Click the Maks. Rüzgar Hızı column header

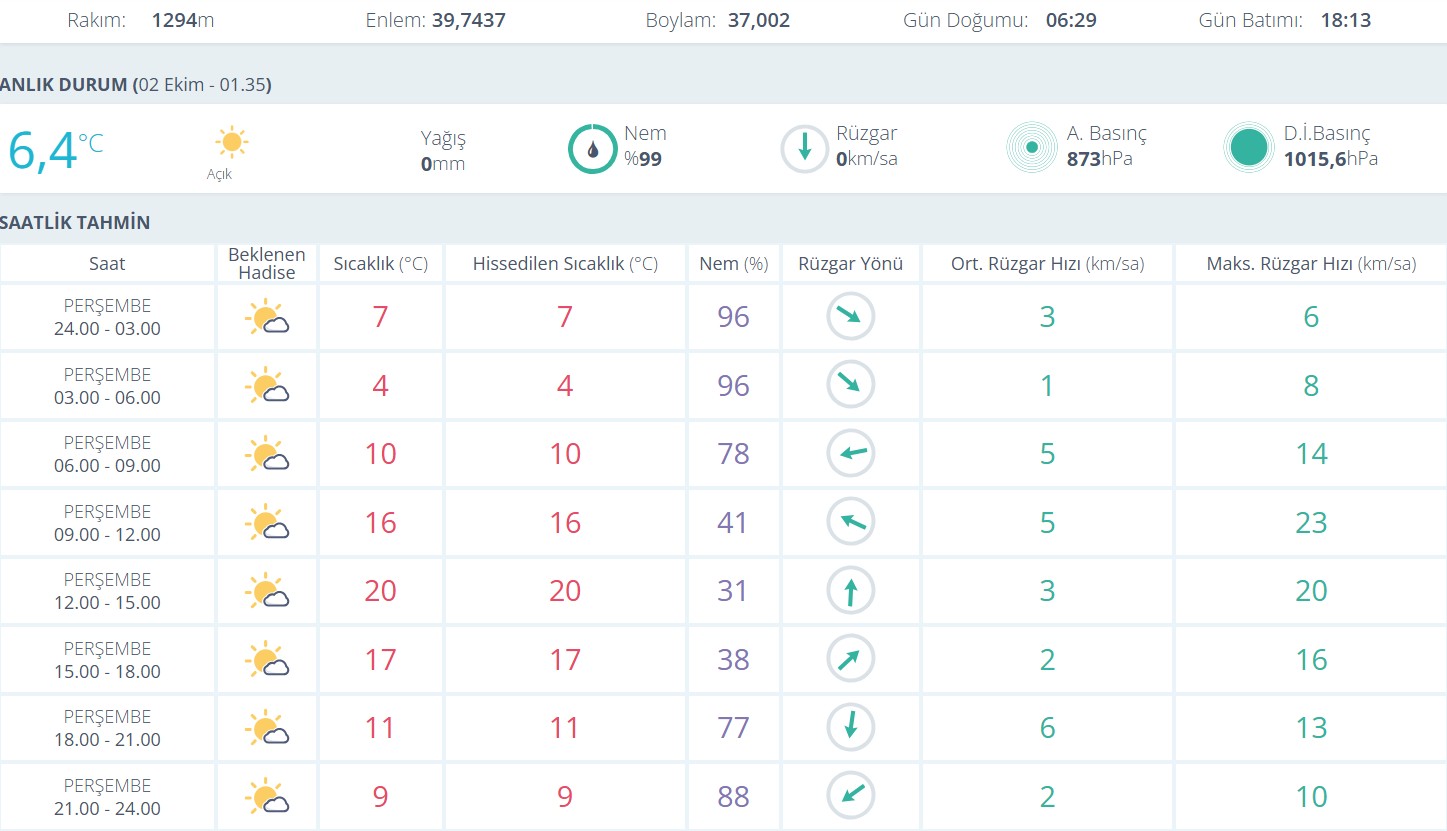click(x=1310, y=264)
